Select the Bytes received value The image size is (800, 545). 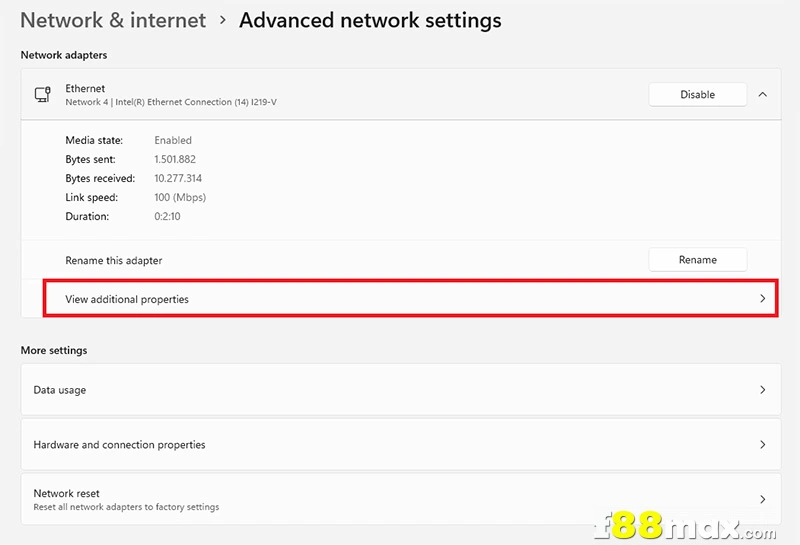point(178,178)
